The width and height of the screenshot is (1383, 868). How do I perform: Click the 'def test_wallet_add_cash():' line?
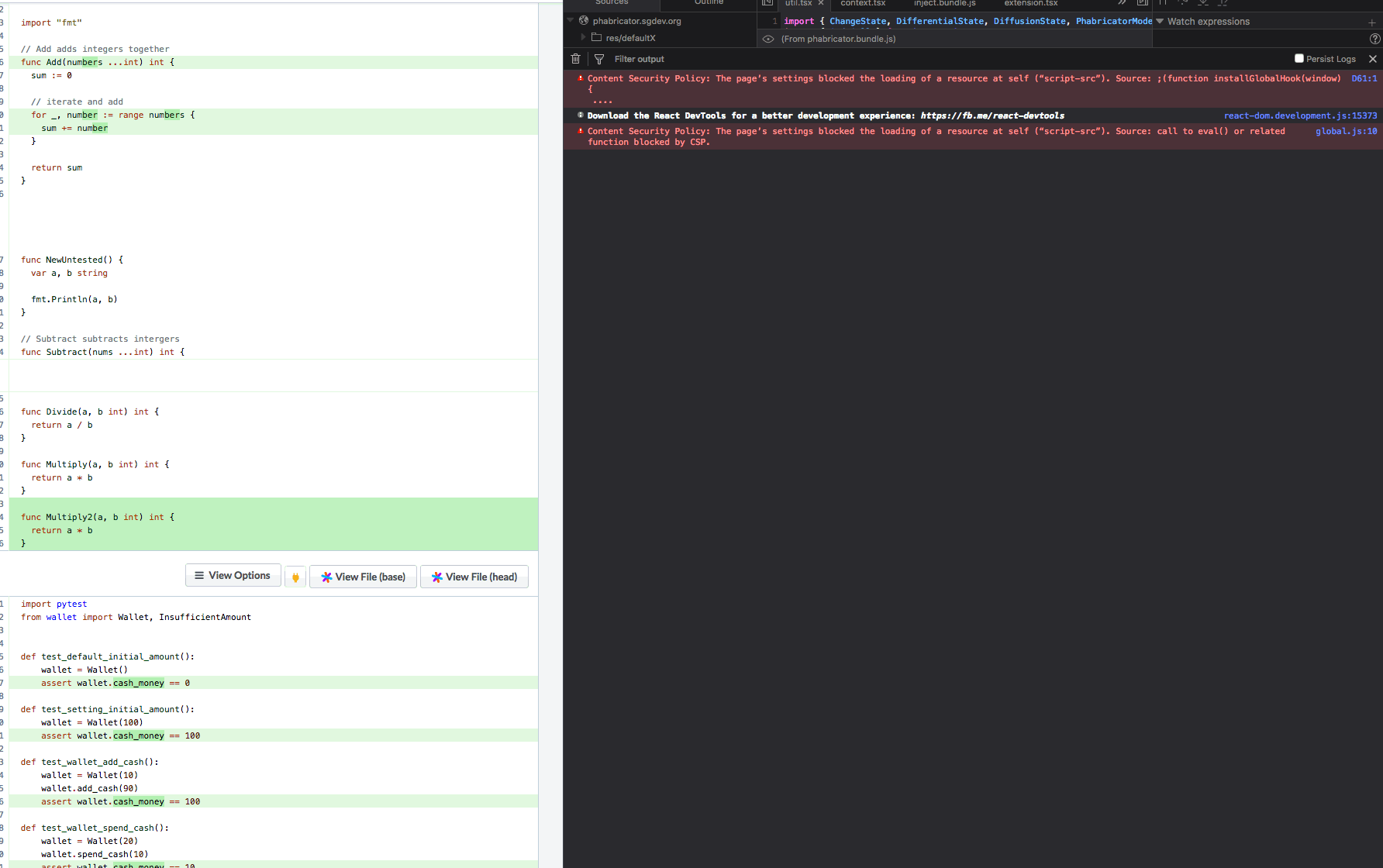(89, 762)
